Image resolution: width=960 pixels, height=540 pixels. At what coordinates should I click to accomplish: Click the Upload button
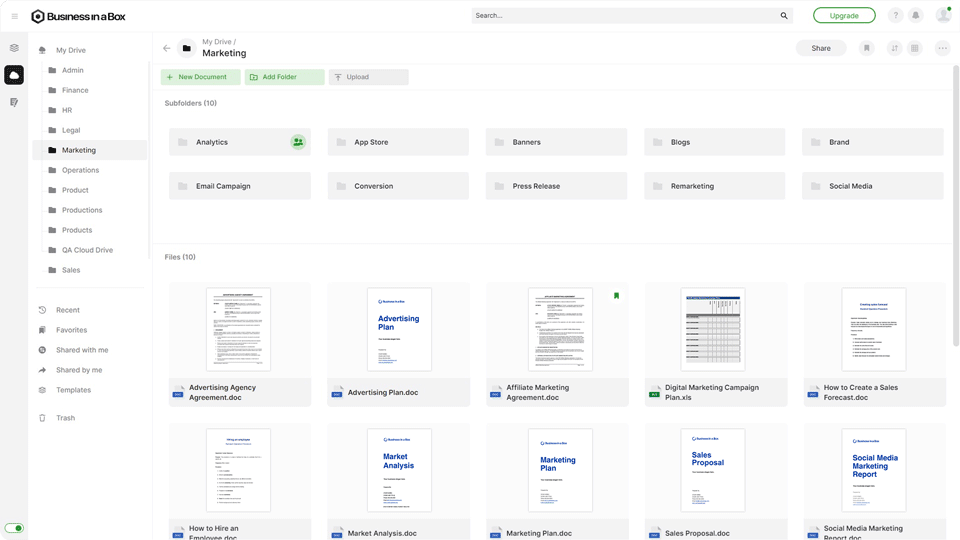369,77
